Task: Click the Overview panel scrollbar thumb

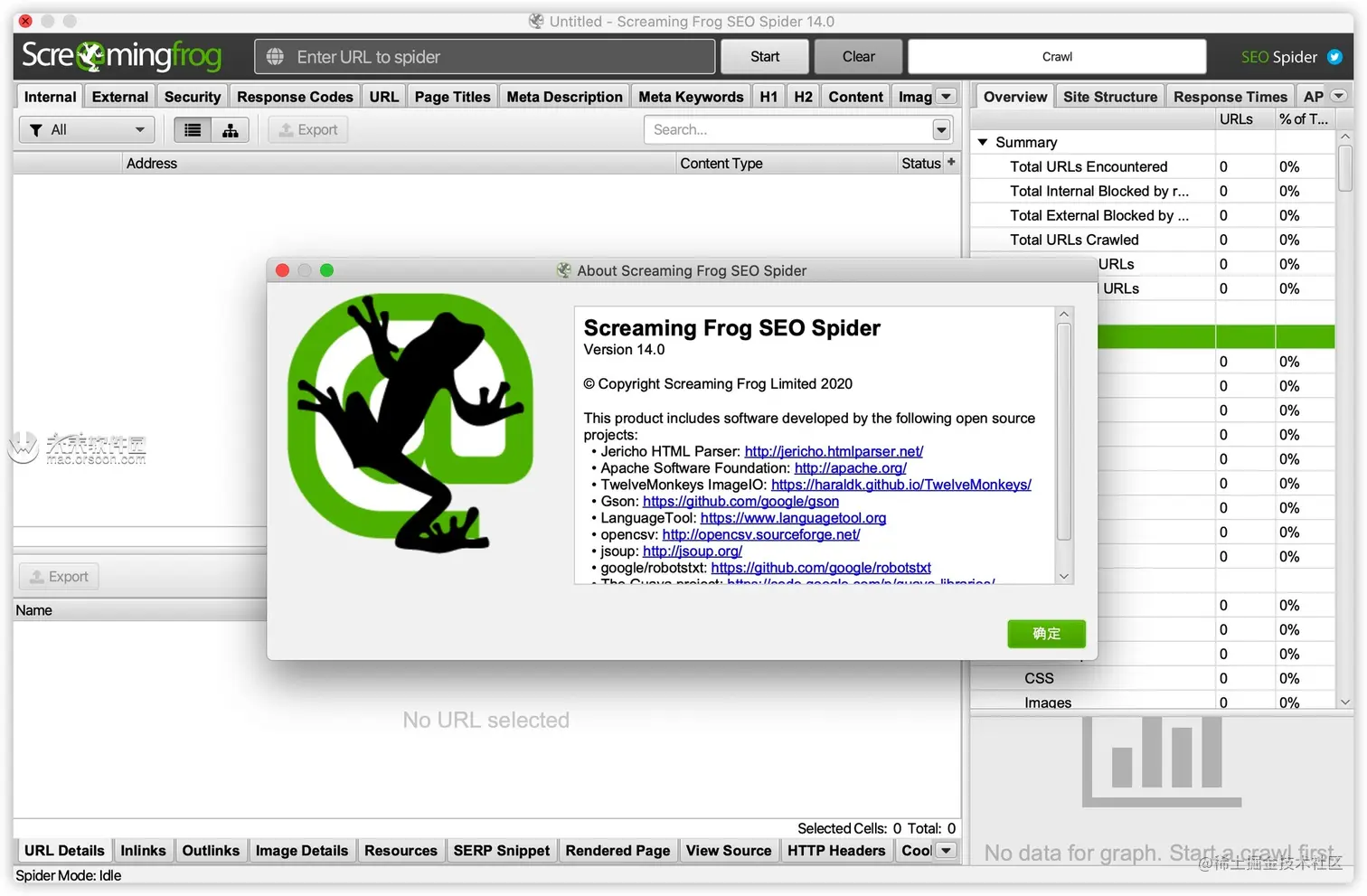Action: tap(1344, 167)
